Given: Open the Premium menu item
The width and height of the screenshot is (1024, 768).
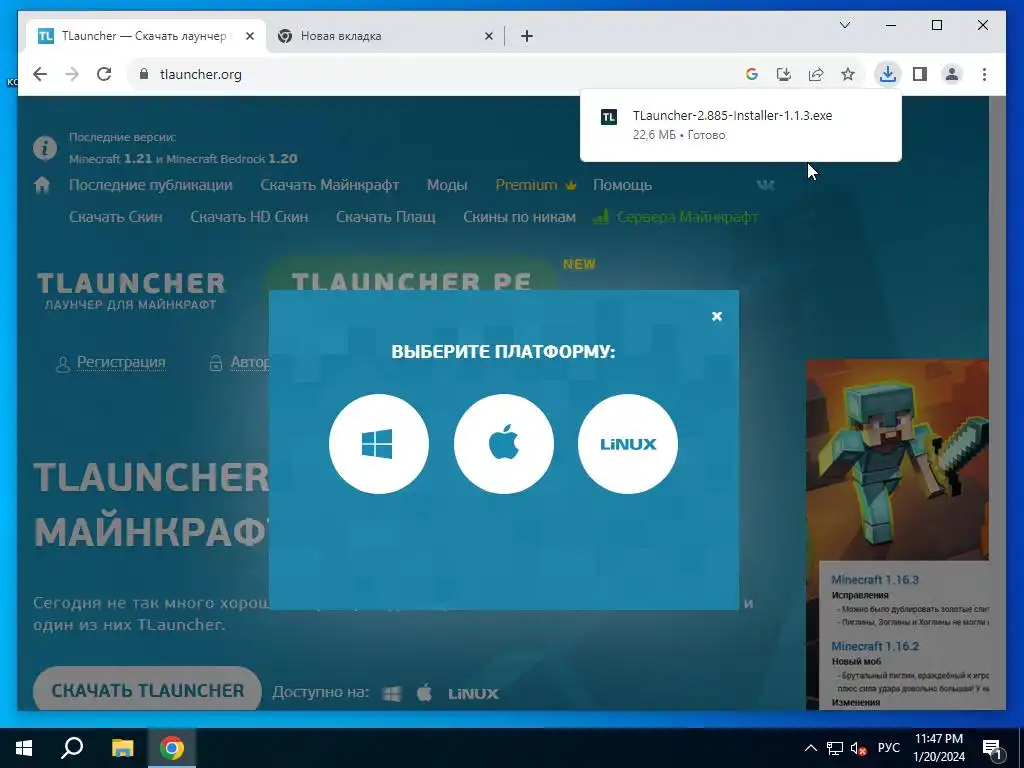Looking at the screenshot, I should click(536, 185).
